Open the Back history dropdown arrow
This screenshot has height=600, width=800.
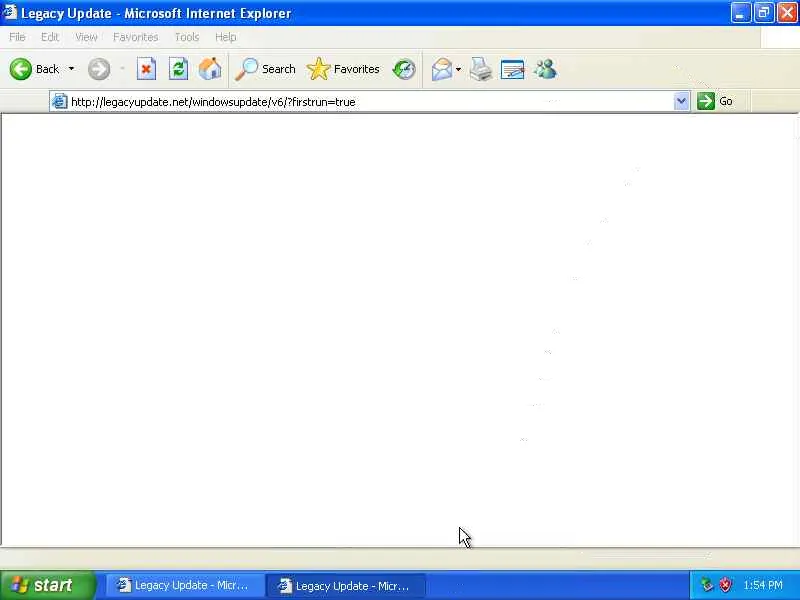(71, 69)
